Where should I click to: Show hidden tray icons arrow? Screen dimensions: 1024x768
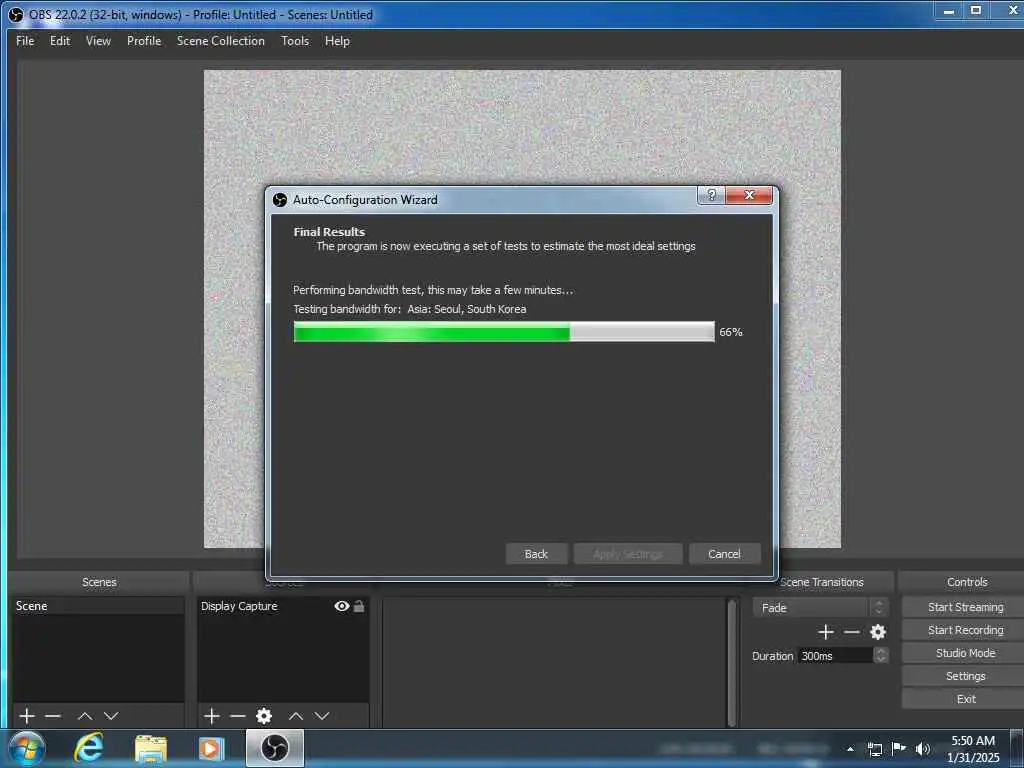850,749
